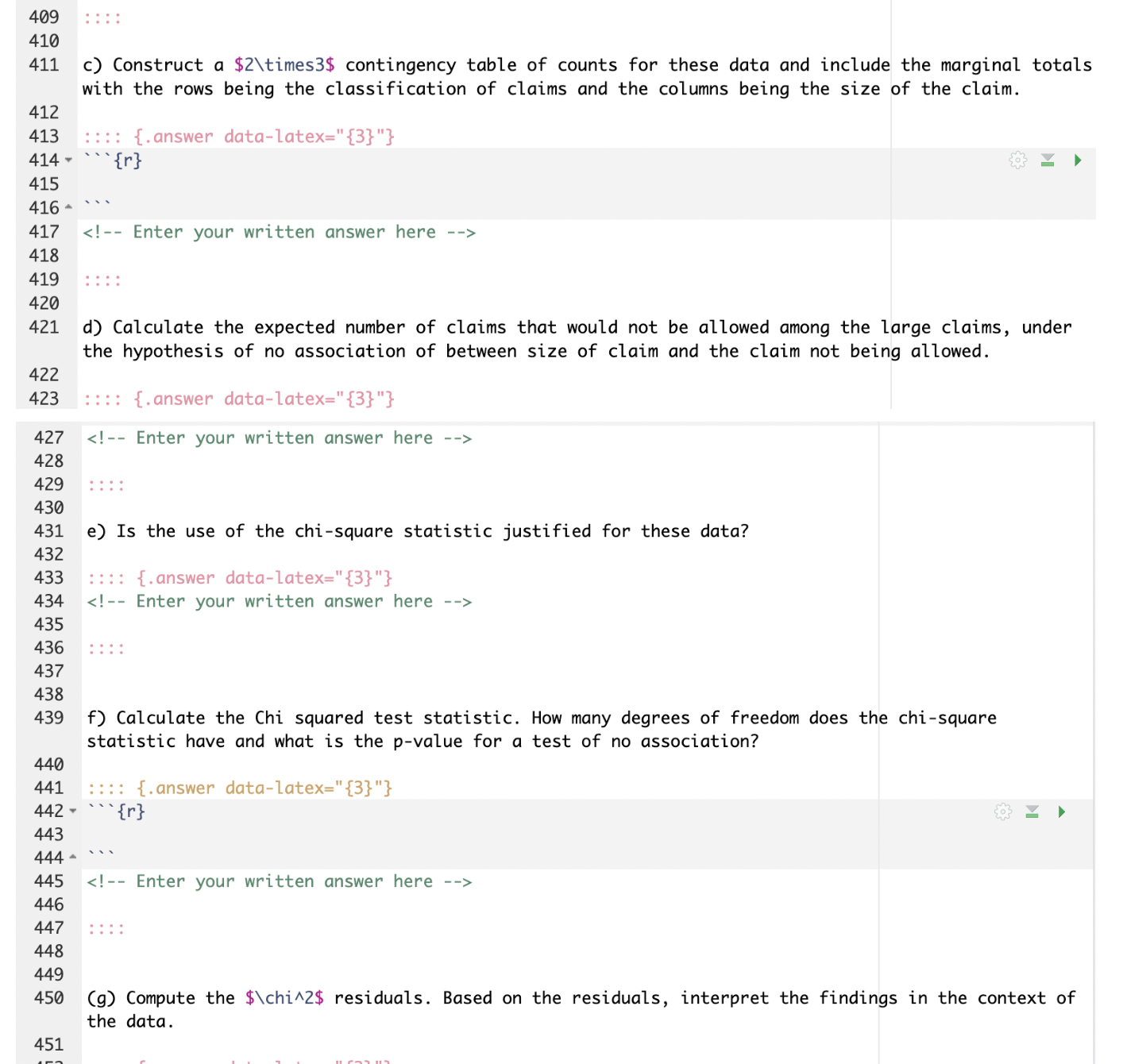Select the written answer comment on line 417
1123x1064 pixels.
(278, 232)
